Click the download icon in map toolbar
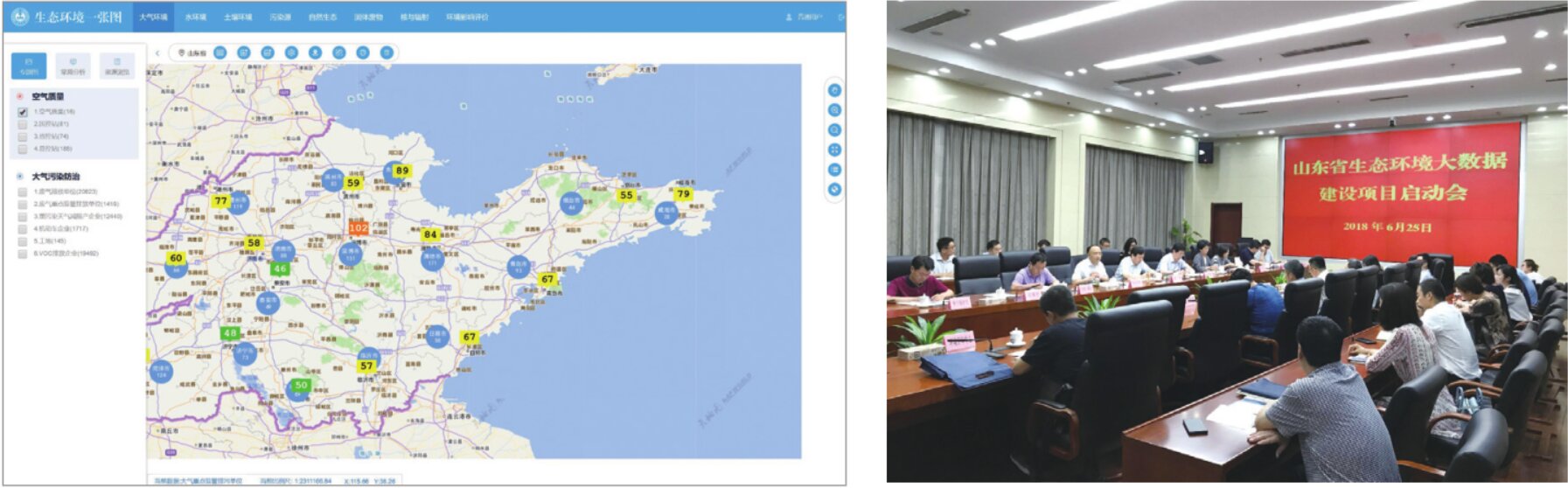The height and width of the screenshot is (488, 1568). (315, 52)
